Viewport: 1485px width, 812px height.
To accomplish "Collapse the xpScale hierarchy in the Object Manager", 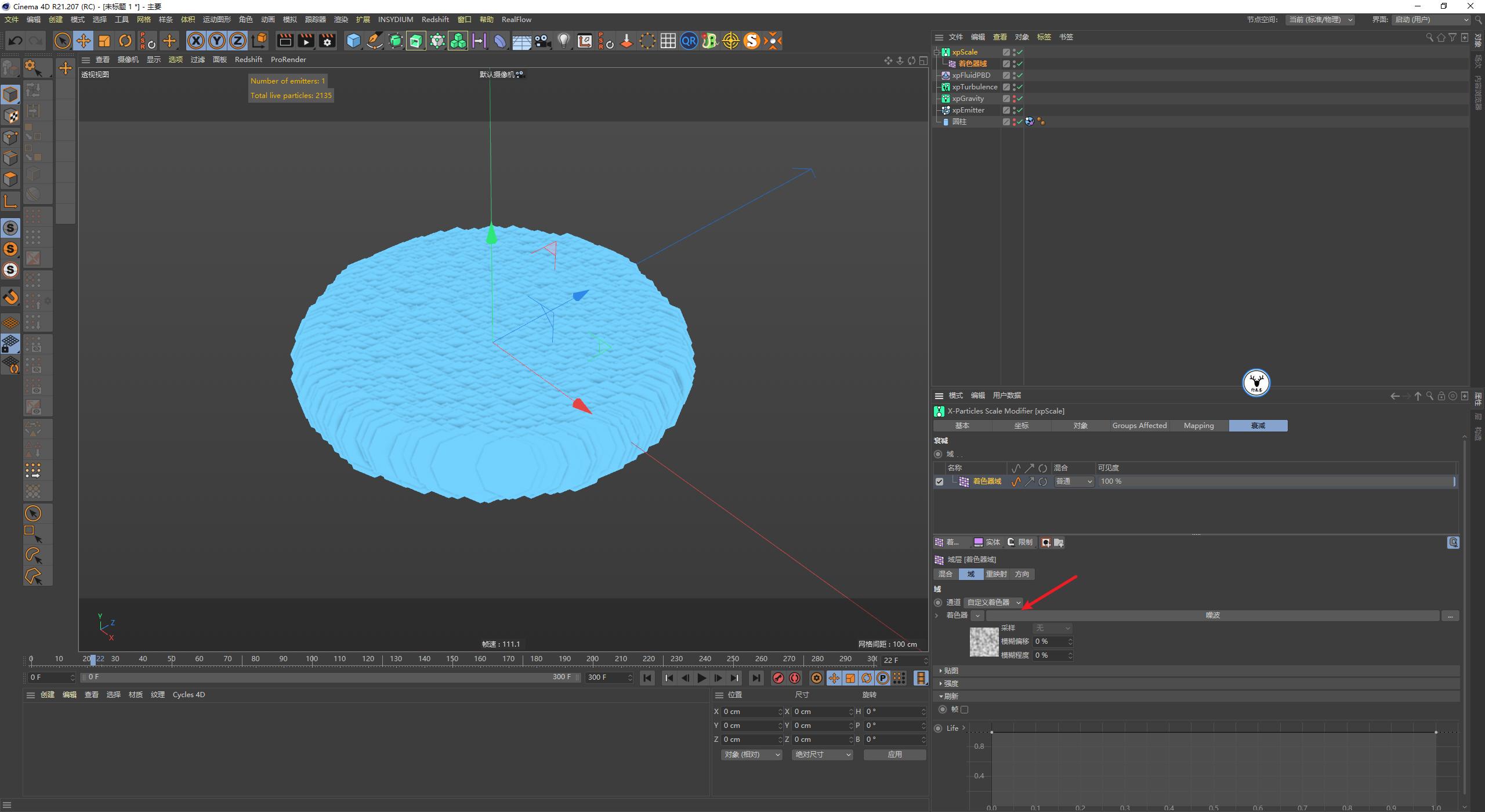I will [x=937, y=52].
